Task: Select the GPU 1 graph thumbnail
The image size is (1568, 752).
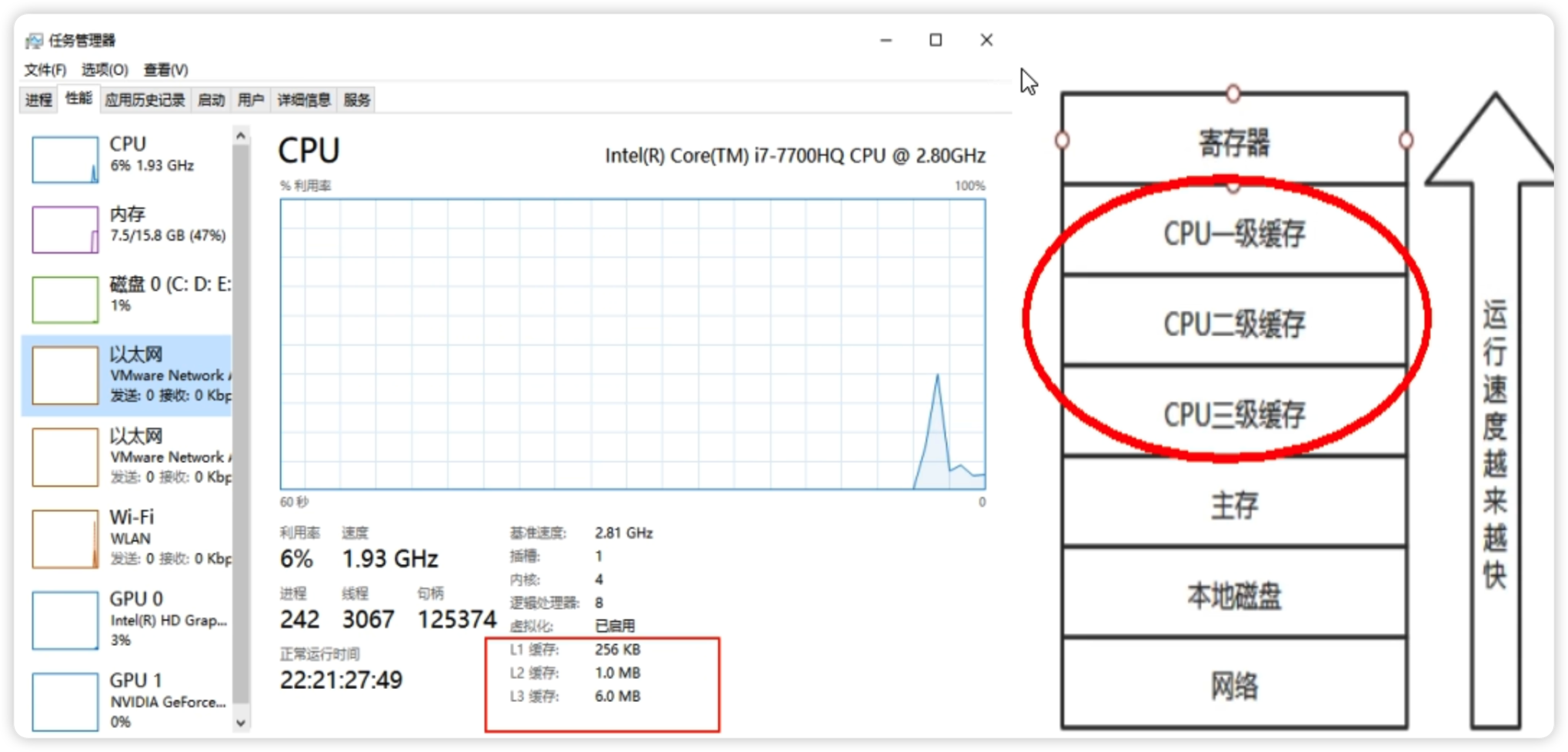Action: click(x=65, y=701)
